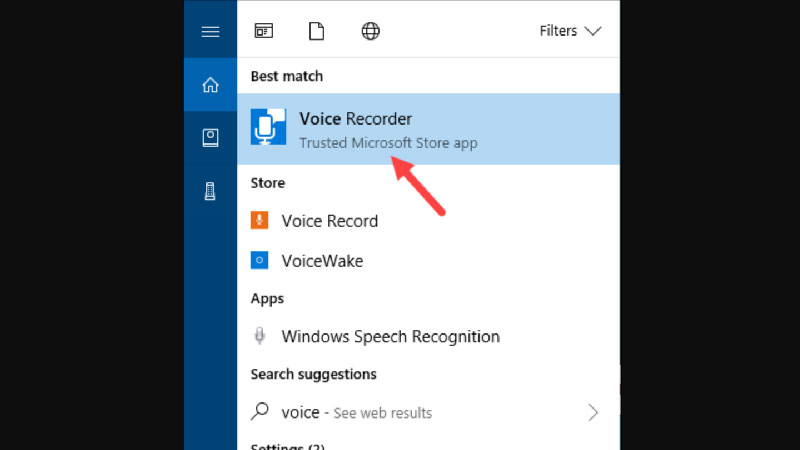Viewport: 800px width, 450px height.
Task: Expand the voice suggestion chevron arrow
Action: click(593, 412)
